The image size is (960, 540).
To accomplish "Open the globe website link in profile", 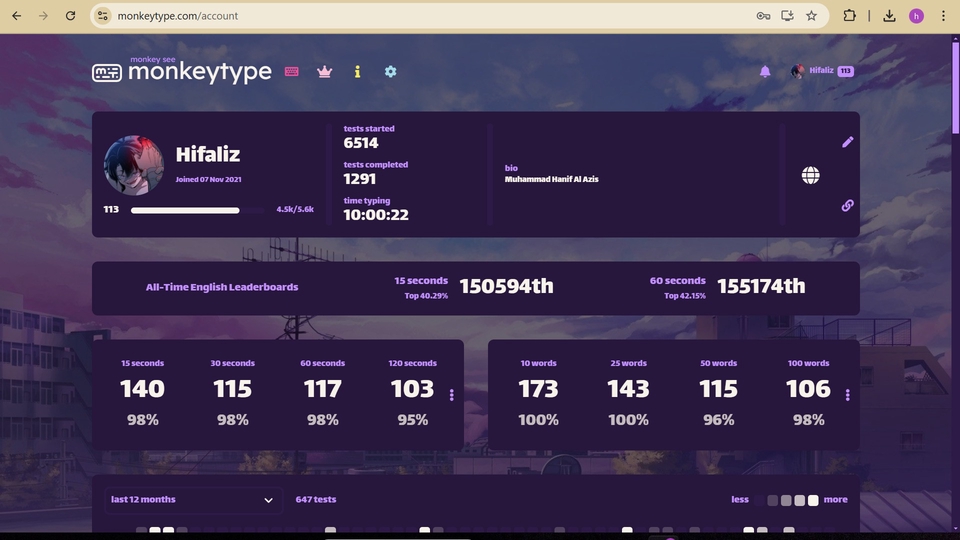I will (811, 175).
